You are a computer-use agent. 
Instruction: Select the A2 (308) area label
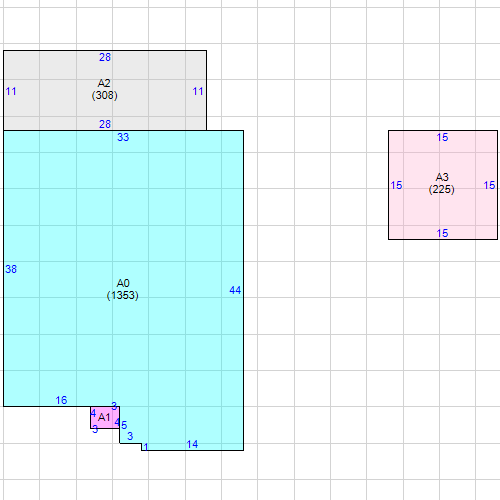[104, 89]
